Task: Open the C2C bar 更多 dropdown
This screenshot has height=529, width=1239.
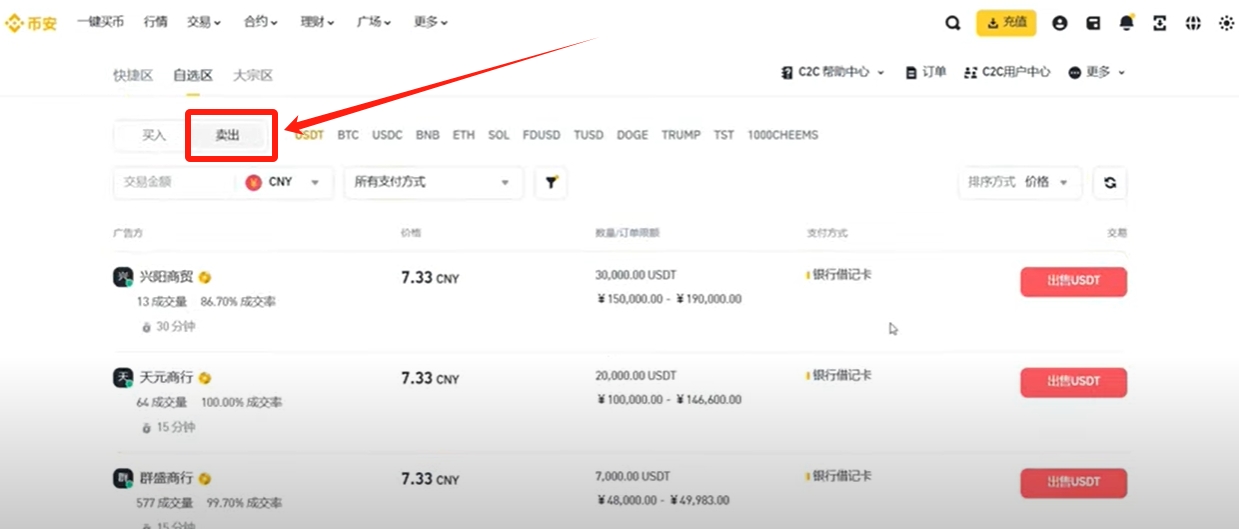Action: tap(1097, 72)
